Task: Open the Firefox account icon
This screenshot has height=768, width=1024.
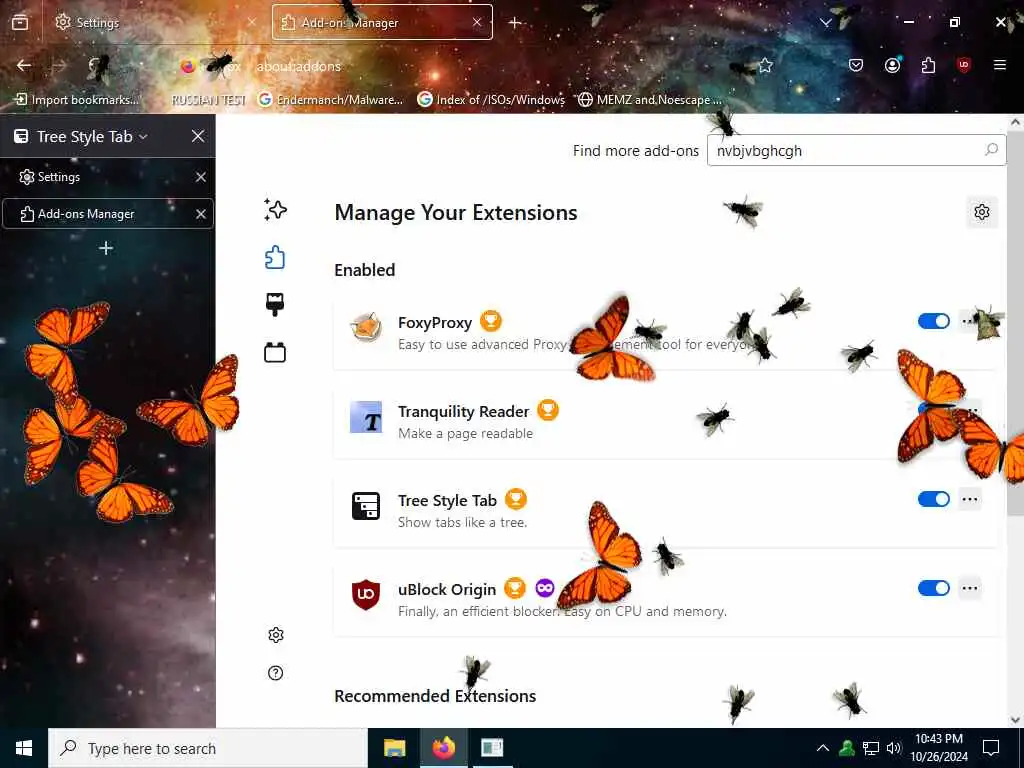Action: click(x=892, y=65)
